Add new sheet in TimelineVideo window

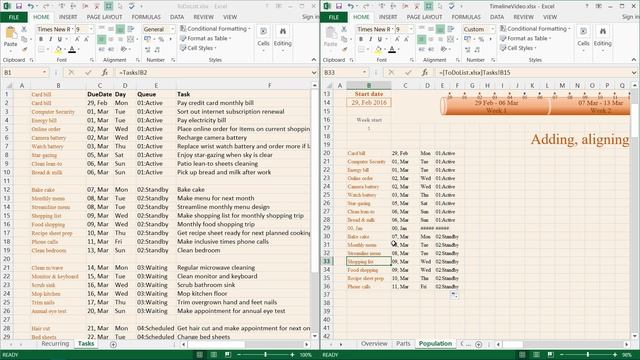(x=478, y=344)
